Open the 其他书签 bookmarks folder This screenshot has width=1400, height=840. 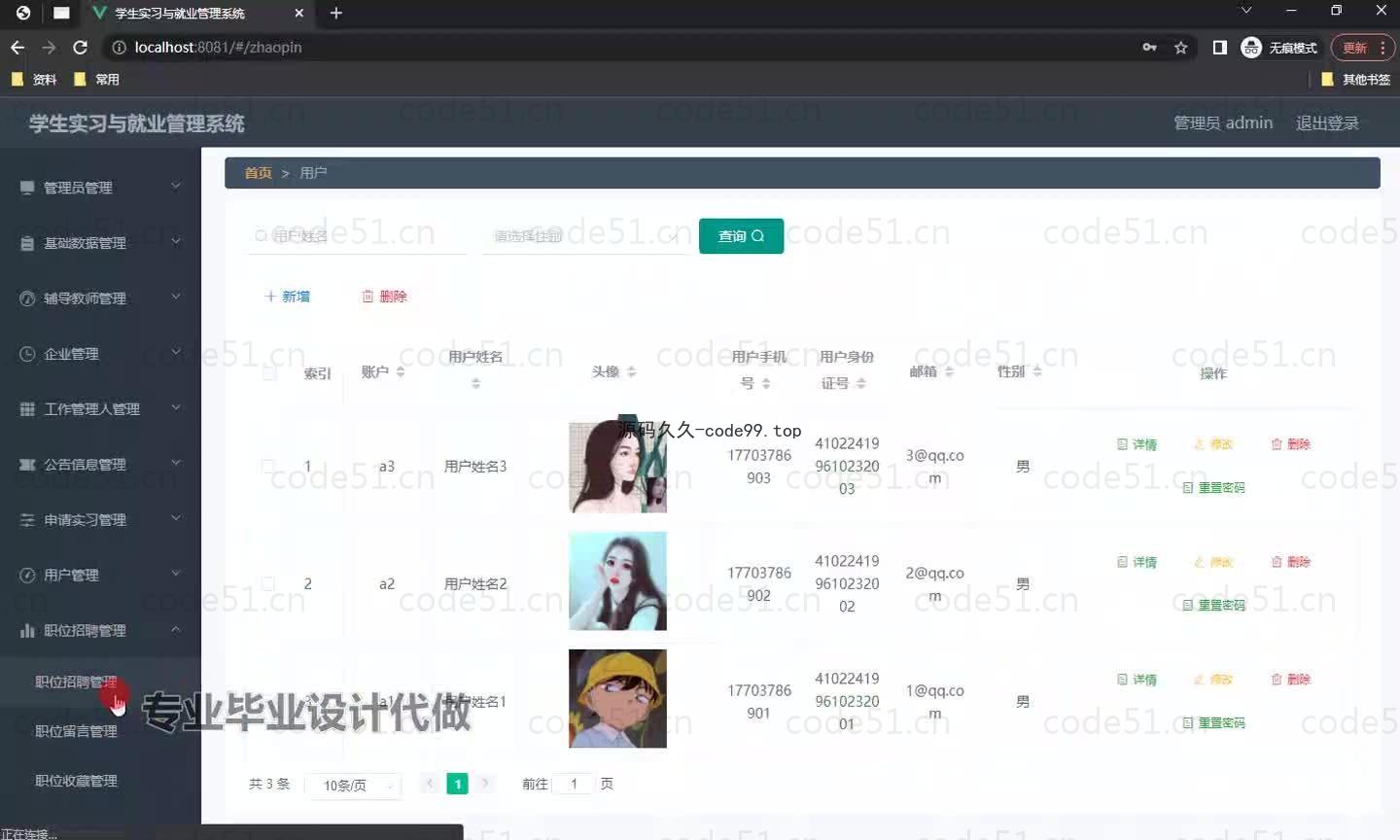1355,79
